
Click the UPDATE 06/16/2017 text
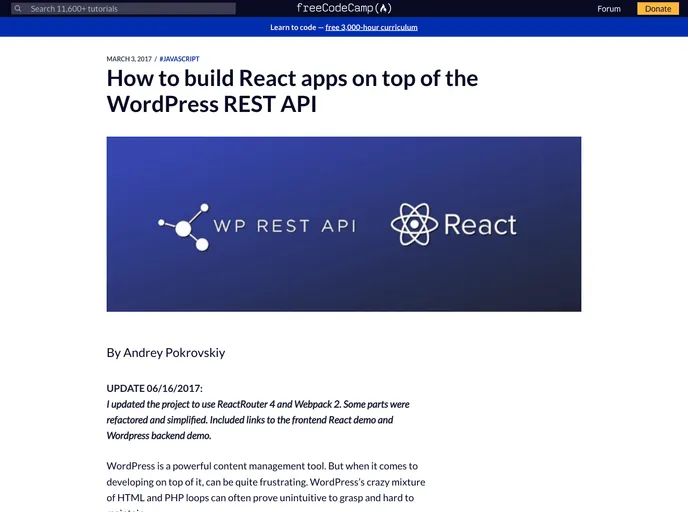point(154,388)
